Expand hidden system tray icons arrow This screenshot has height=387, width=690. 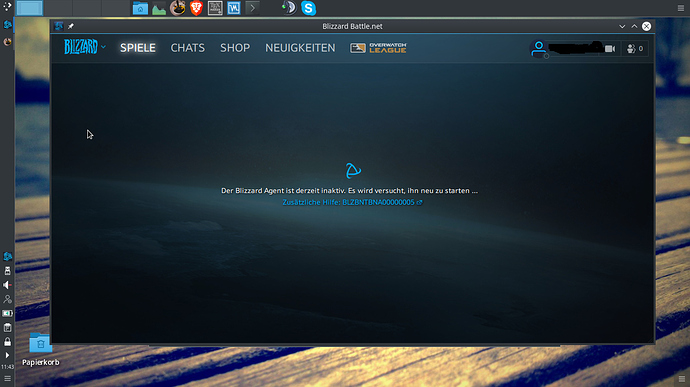tap(7, 355)
